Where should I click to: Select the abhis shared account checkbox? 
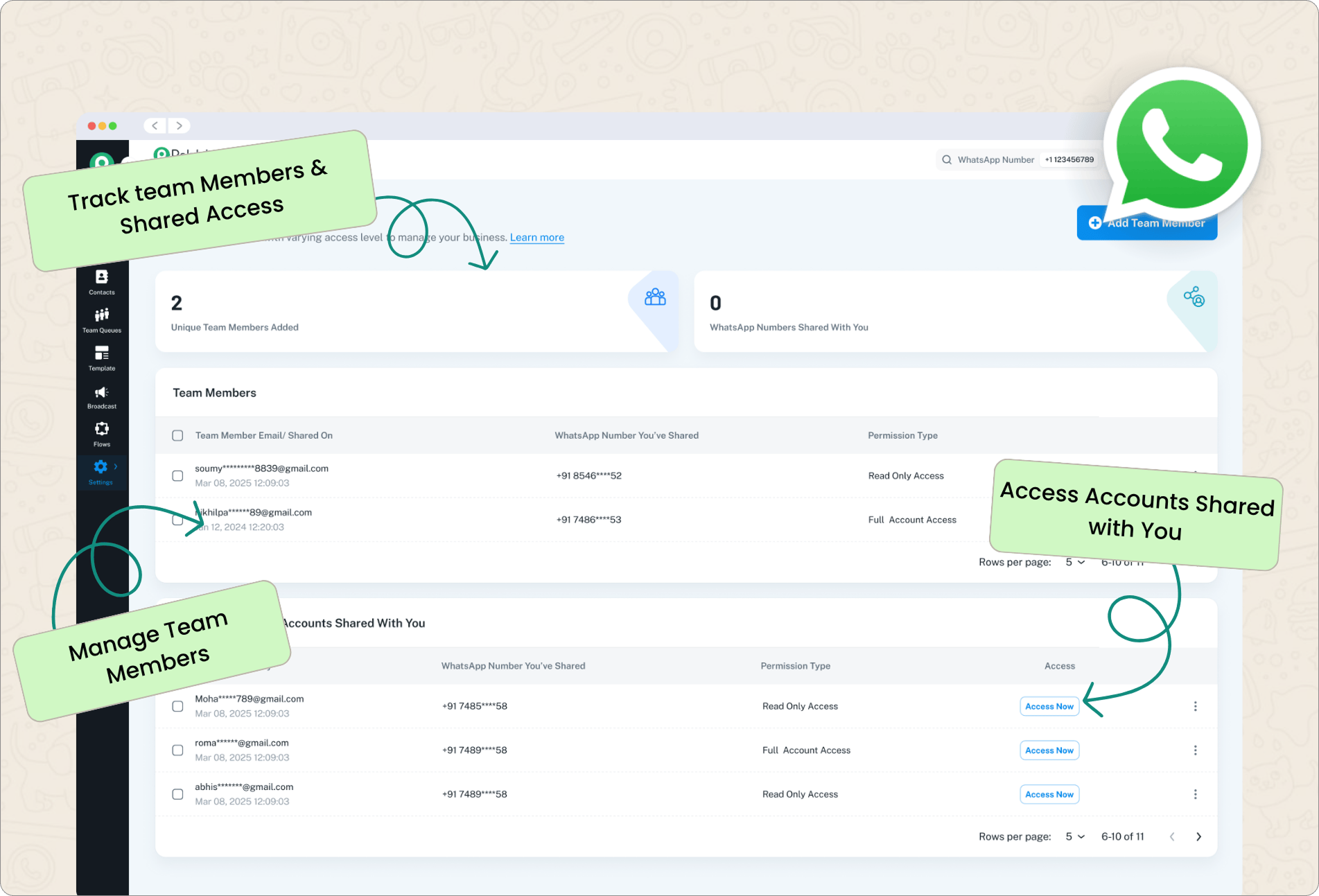(177, 794)
